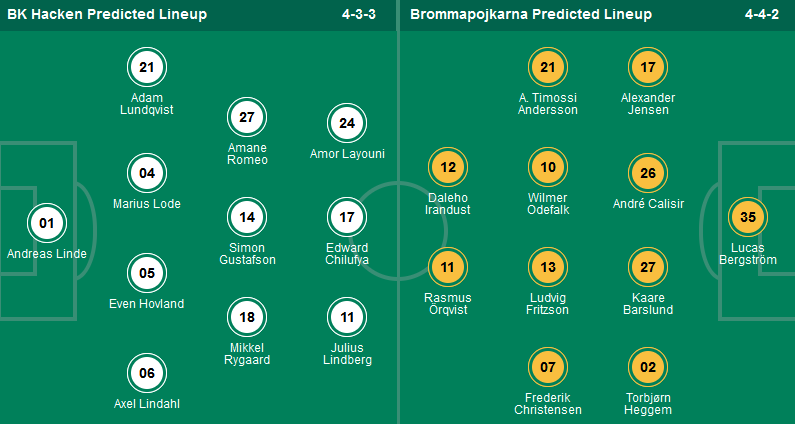The width and height of the screenshot is (795, 424).
Task: Click Marius Lode's number 04 badge
Action: pos(147,173)
